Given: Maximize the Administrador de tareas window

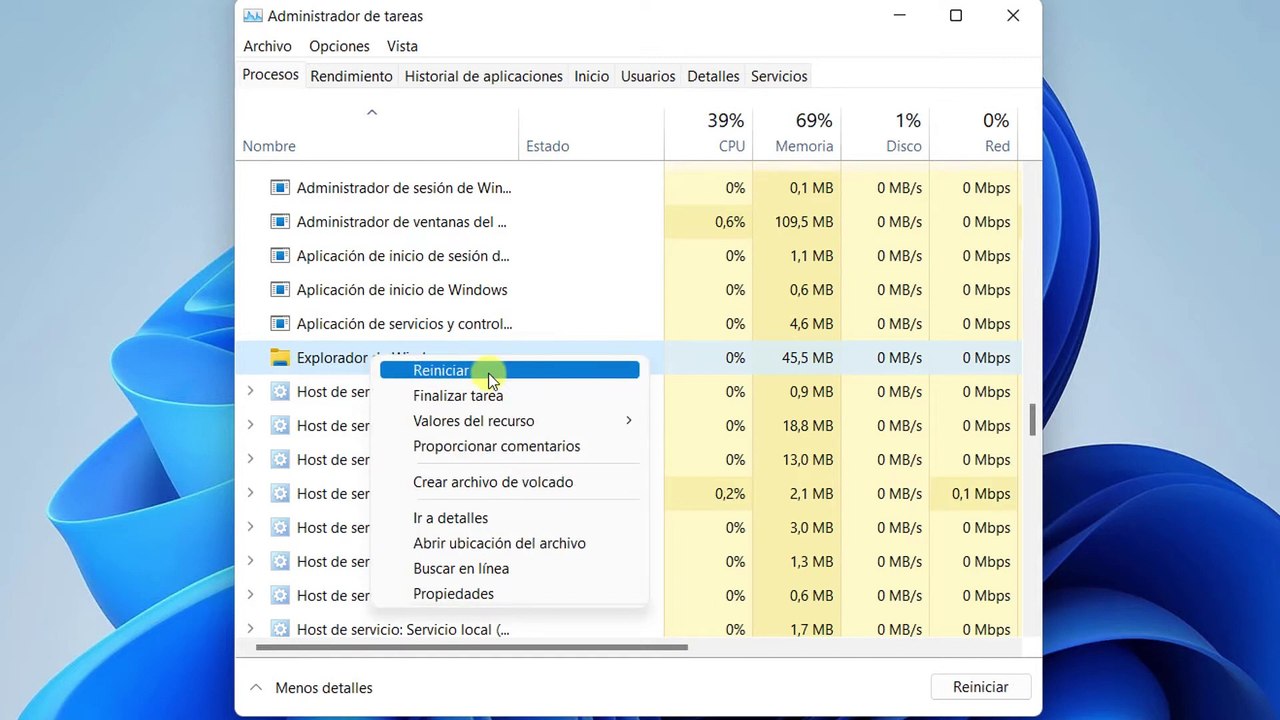Looking at the screenshot, I should 956,16.
